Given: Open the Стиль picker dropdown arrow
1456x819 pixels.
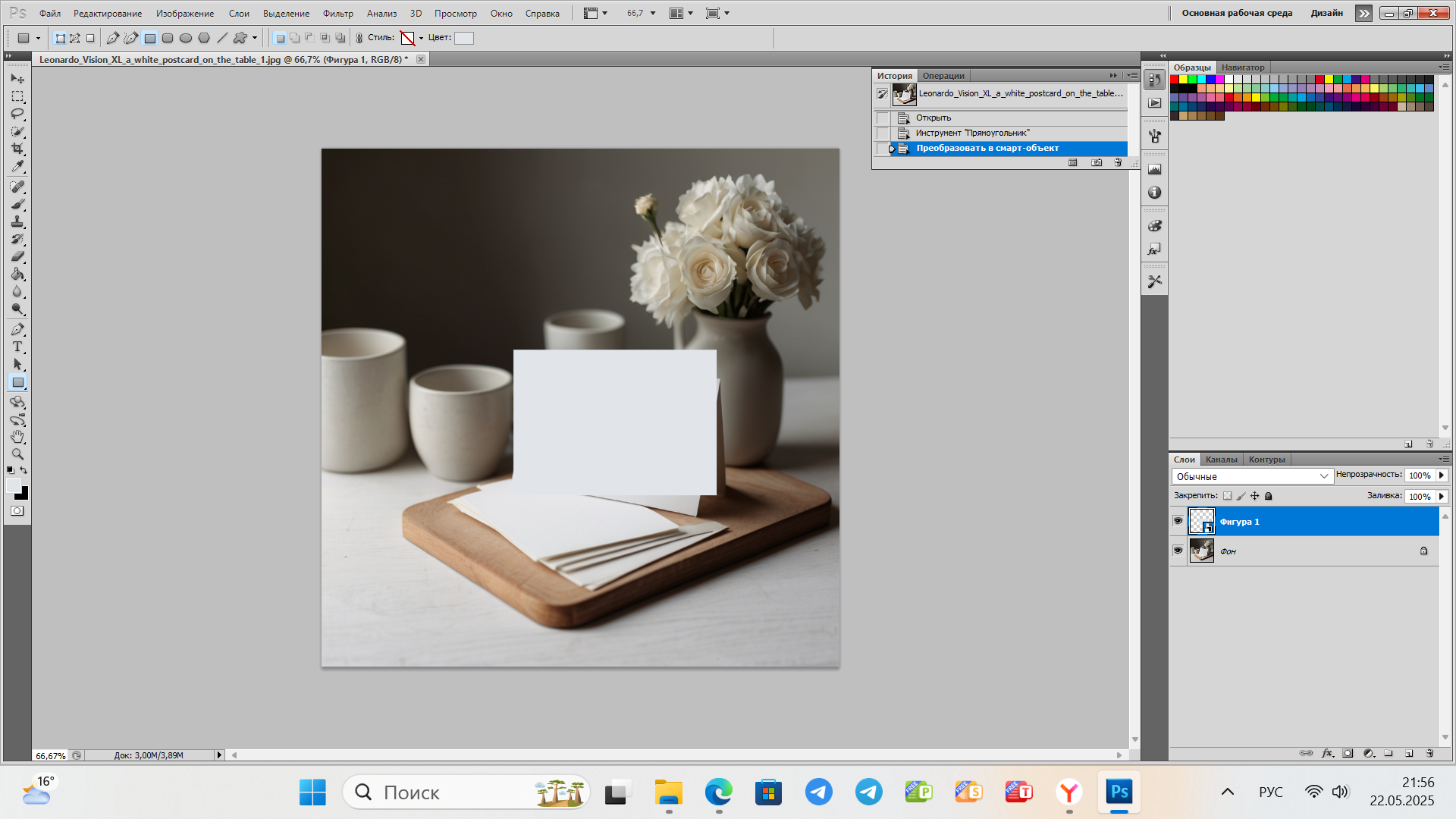Looking at the screenshot, I should pos(421,38).
